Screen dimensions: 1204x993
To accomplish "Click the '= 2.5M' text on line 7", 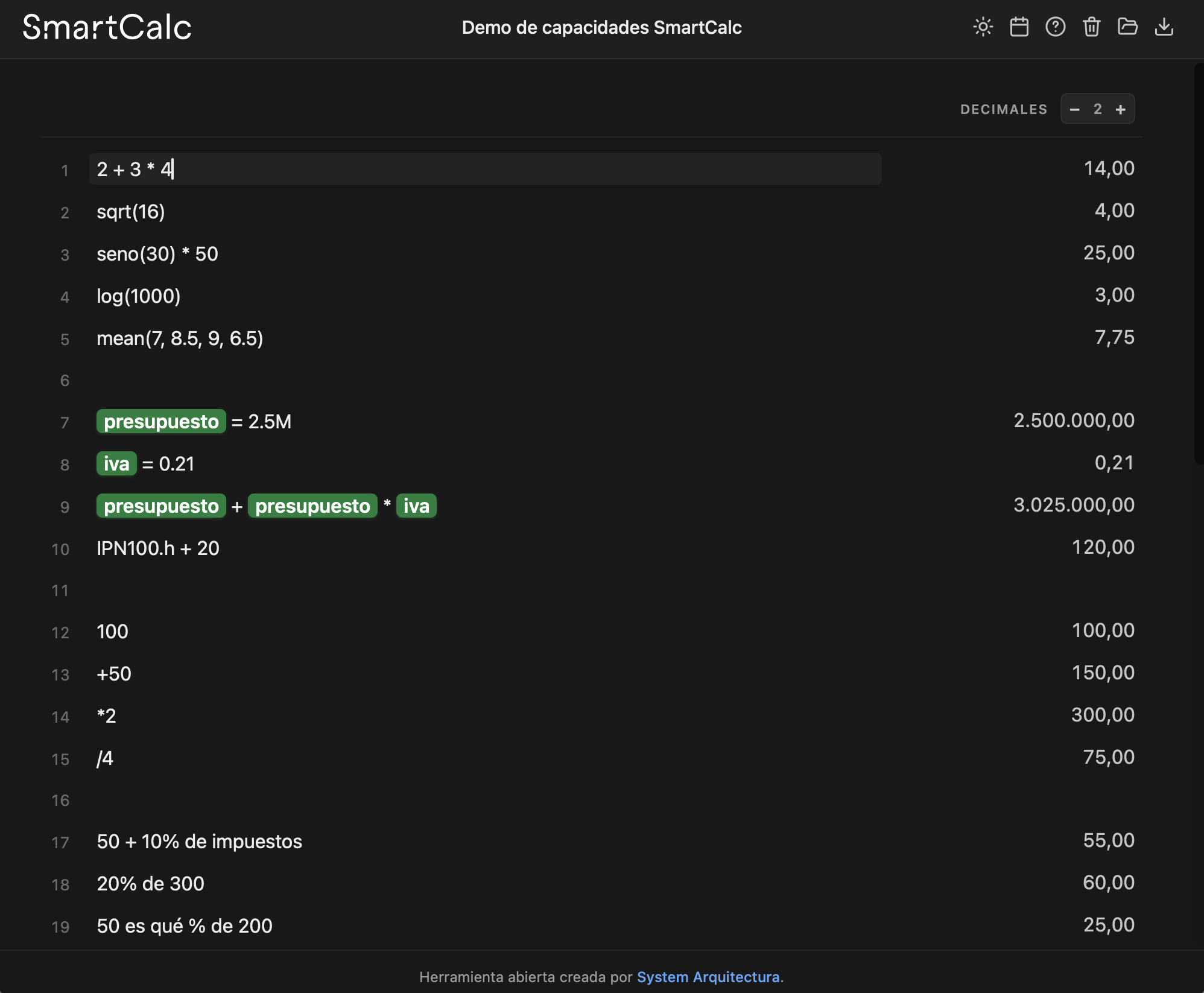I will 261,422.
